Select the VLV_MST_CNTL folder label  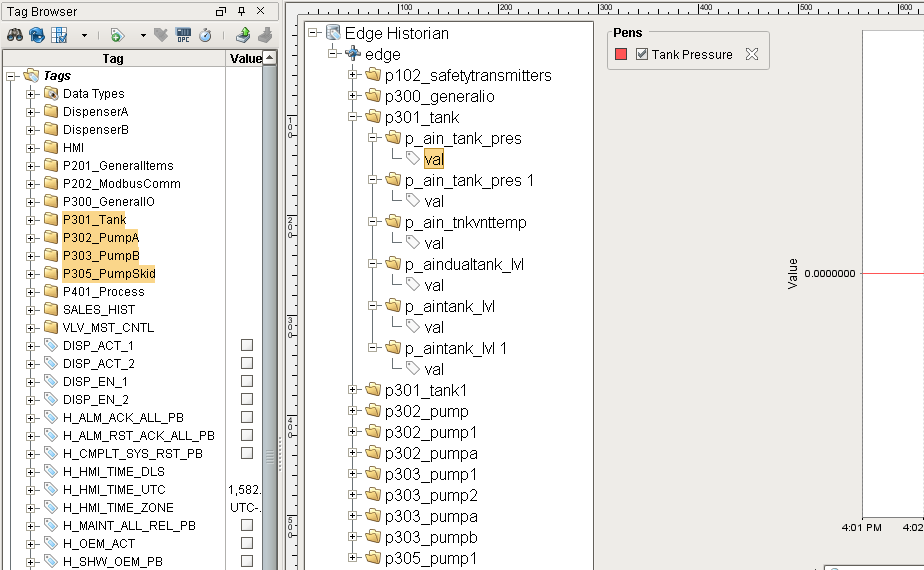point(108,328)
